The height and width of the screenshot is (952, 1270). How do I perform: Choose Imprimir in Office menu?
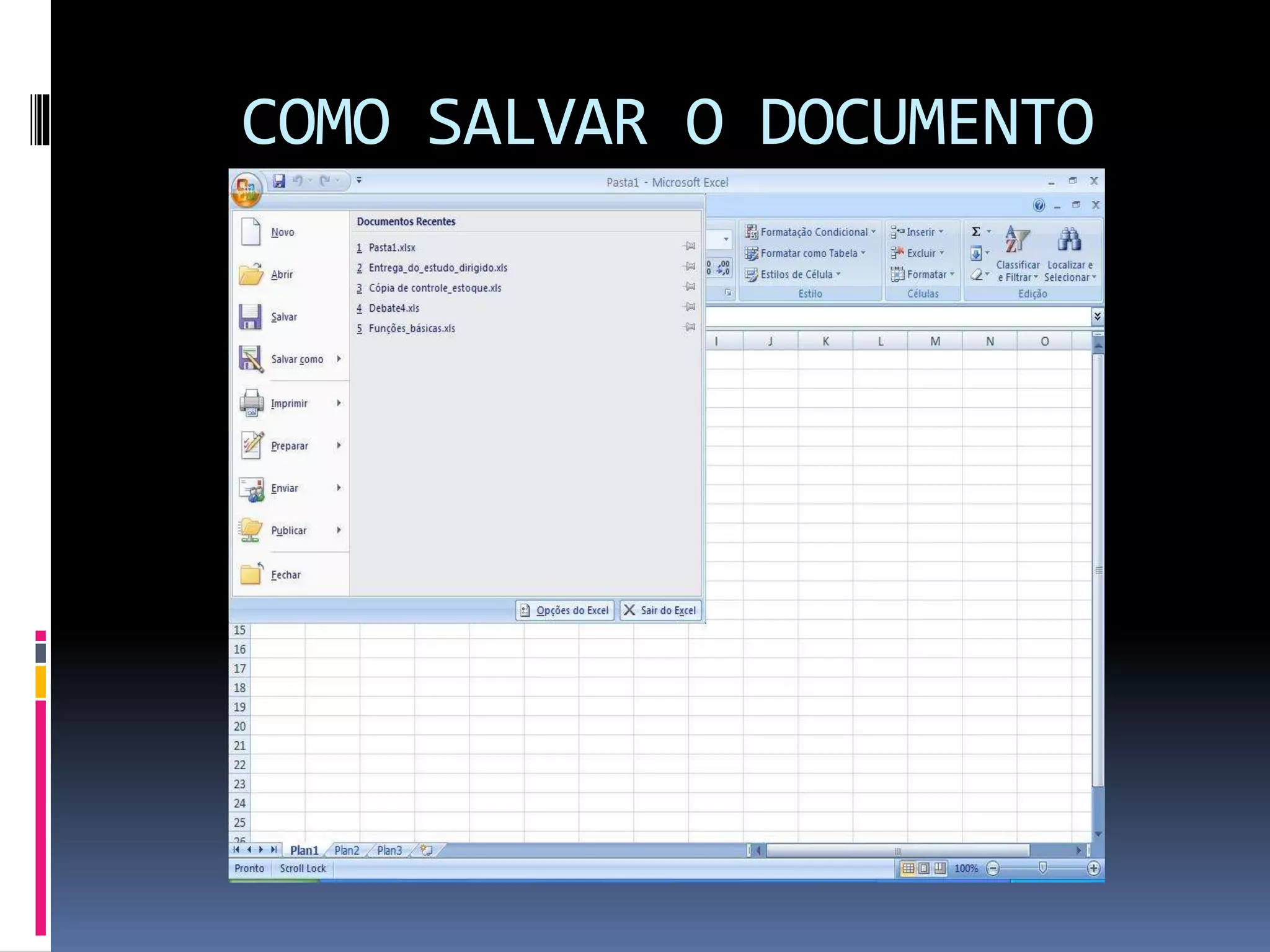pyautogui.click(x=289, y=403)
